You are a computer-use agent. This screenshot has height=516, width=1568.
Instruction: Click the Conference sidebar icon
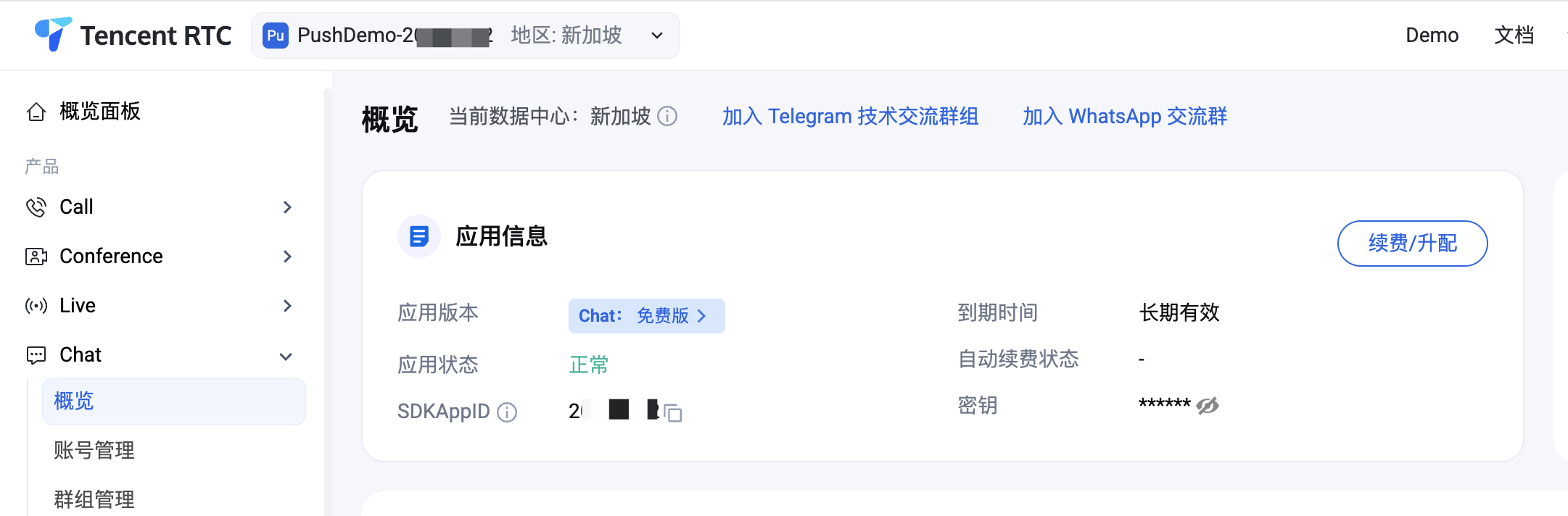(x=36, y=257)
